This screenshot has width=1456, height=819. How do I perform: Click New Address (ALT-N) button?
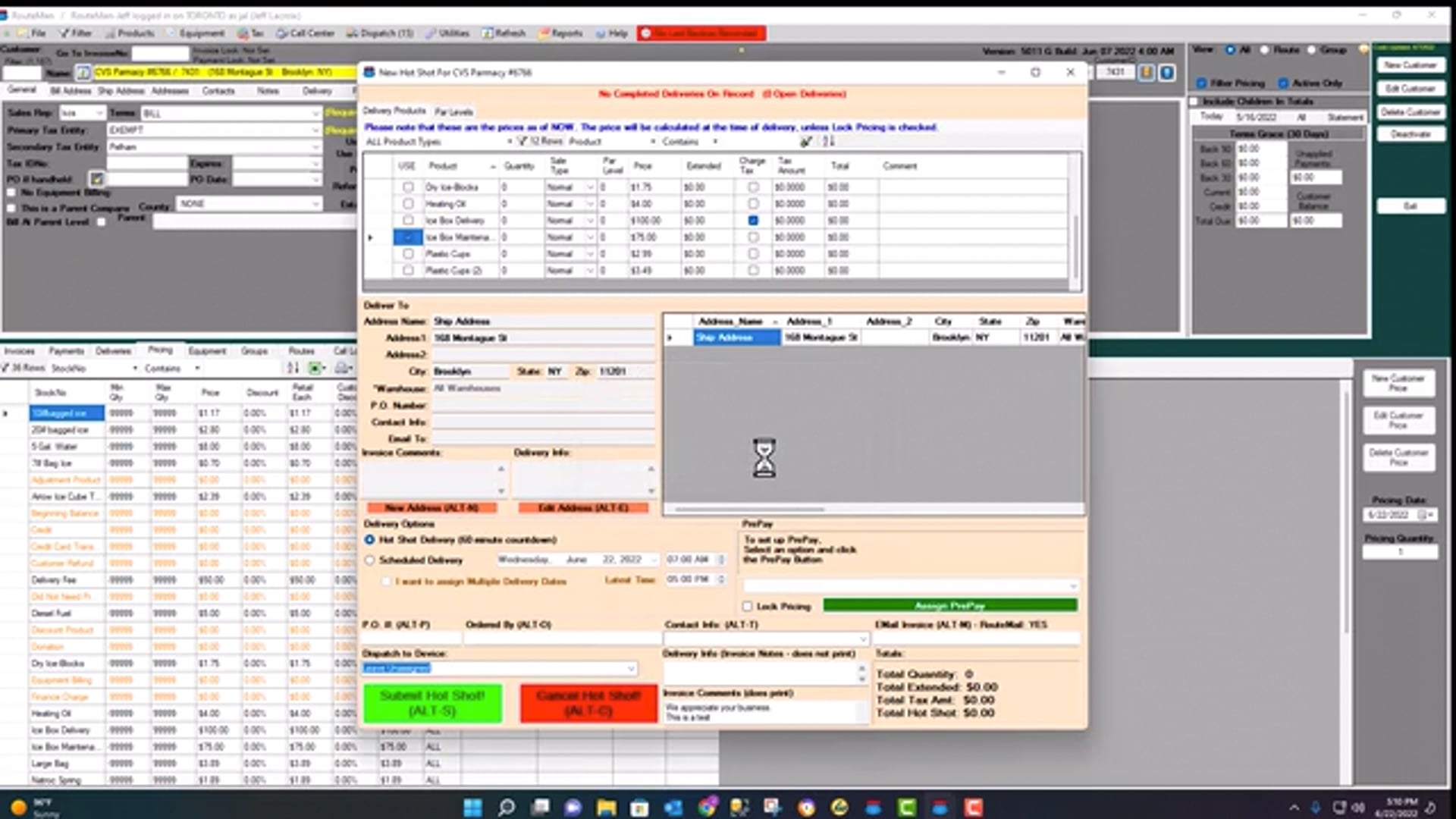(x=431, y=508)
